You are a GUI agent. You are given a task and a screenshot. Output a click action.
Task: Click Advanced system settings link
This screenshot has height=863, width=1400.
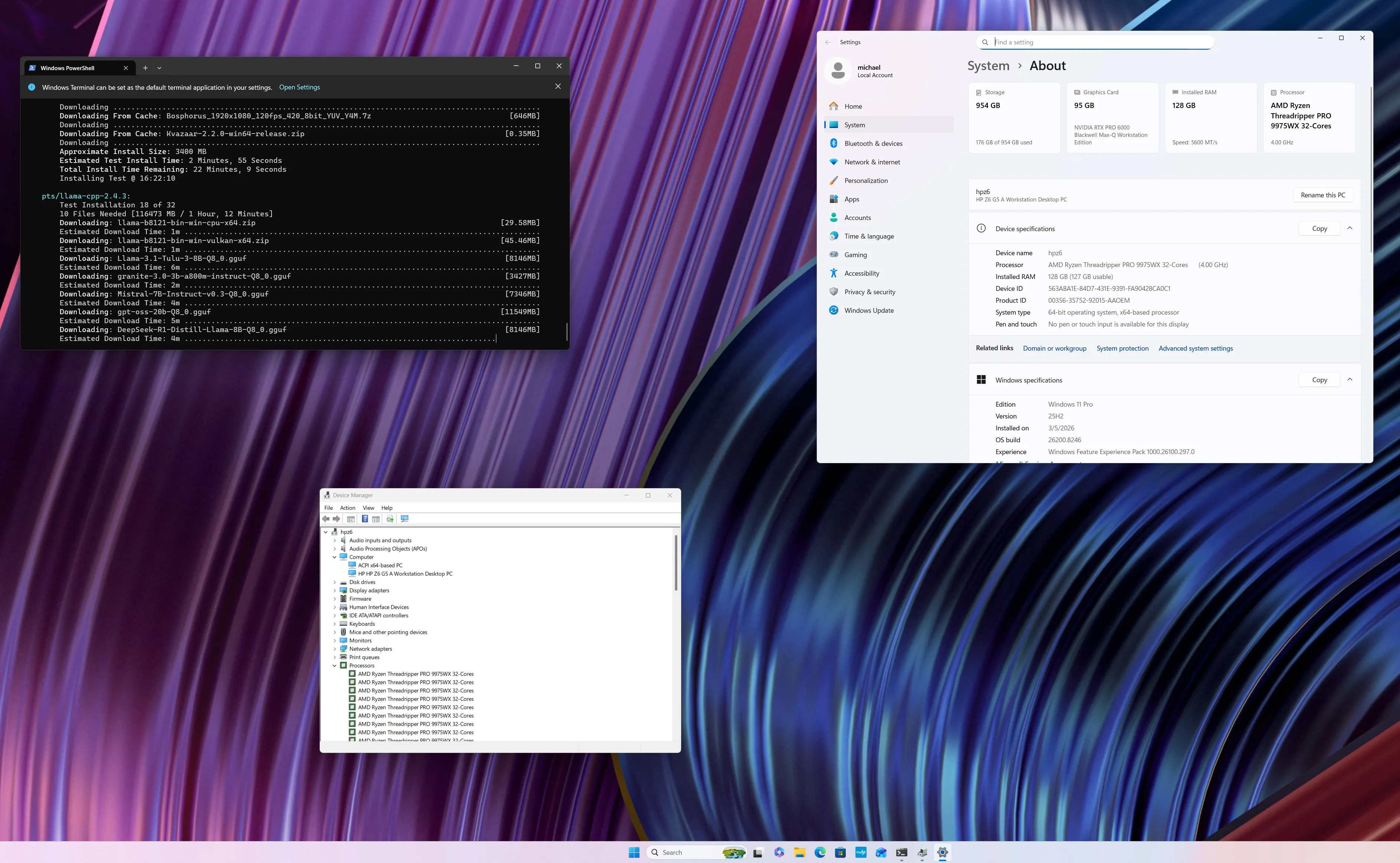point(1195,348)
